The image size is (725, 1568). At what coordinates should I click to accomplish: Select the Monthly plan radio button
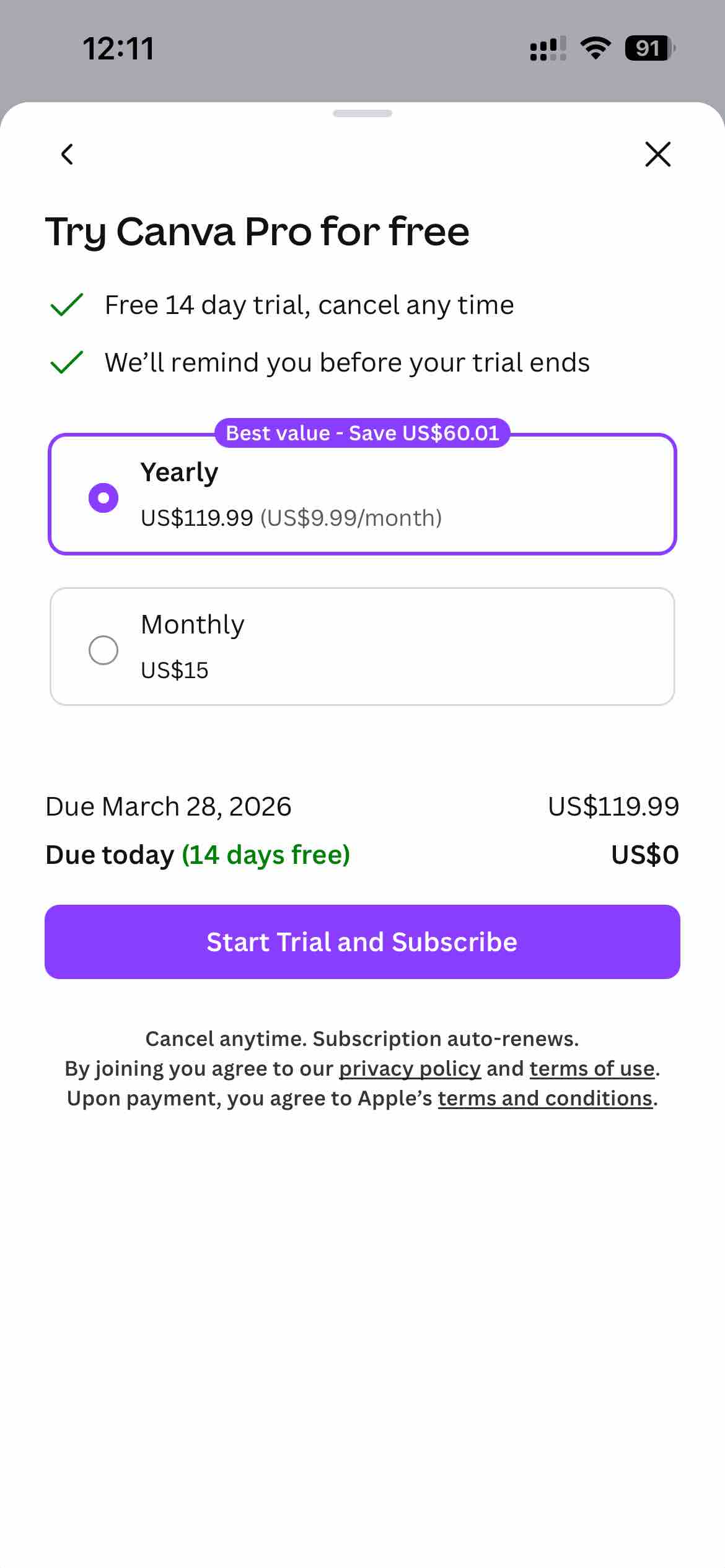click(x=103, y=650)
